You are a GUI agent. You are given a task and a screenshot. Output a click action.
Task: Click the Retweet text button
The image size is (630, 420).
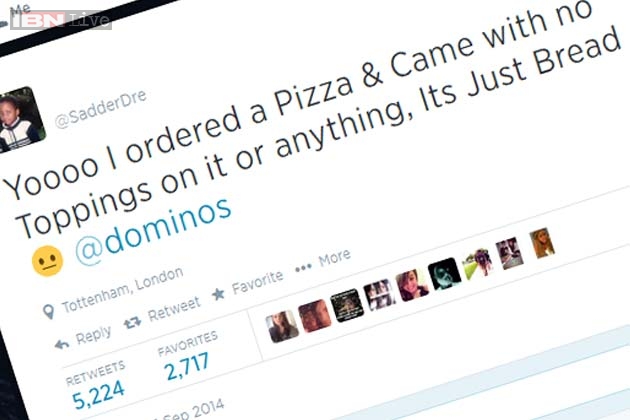click(x=174, y=309)
